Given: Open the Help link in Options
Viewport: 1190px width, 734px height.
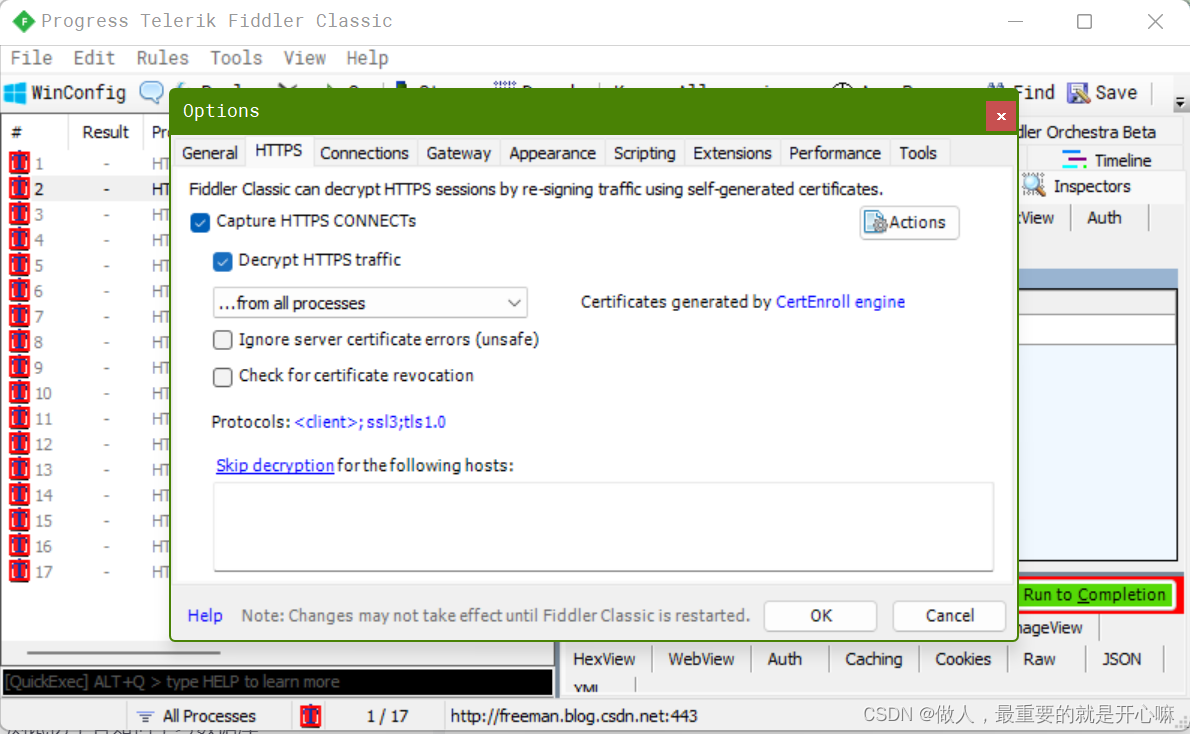Looking at the screenshot, I should 205,616.
